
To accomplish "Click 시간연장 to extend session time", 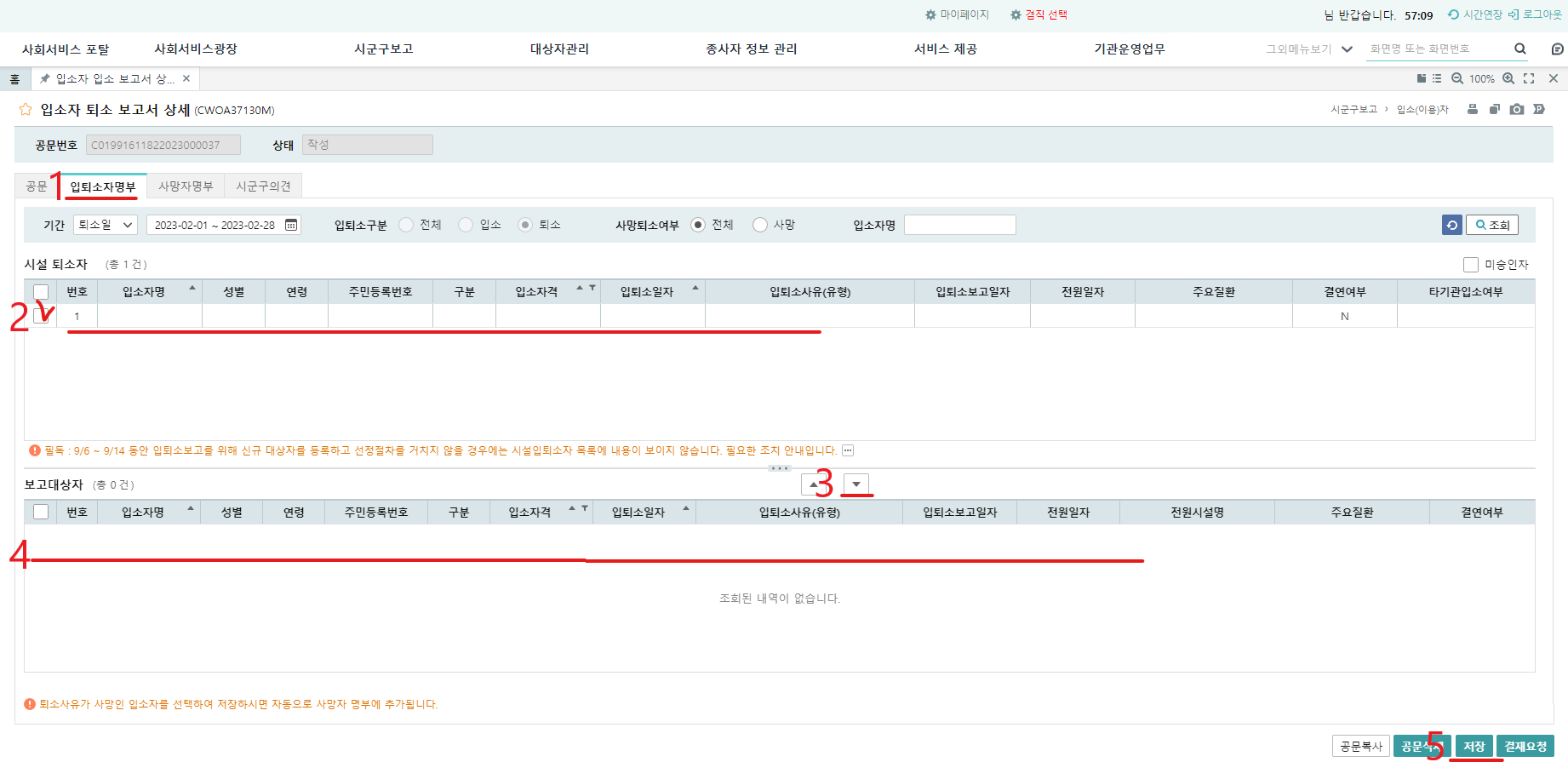I will tap(1475, 14).
